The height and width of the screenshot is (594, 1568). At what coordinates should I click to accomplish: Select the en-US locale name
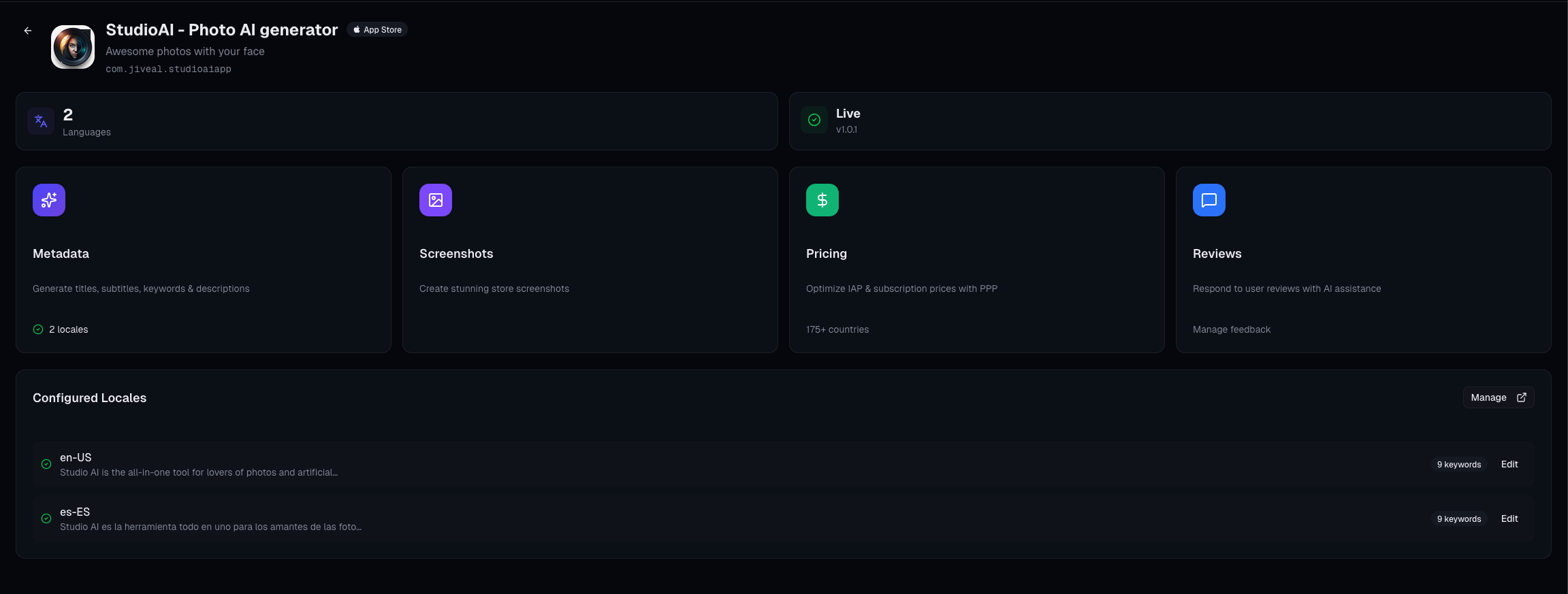[x=76, y=457]
